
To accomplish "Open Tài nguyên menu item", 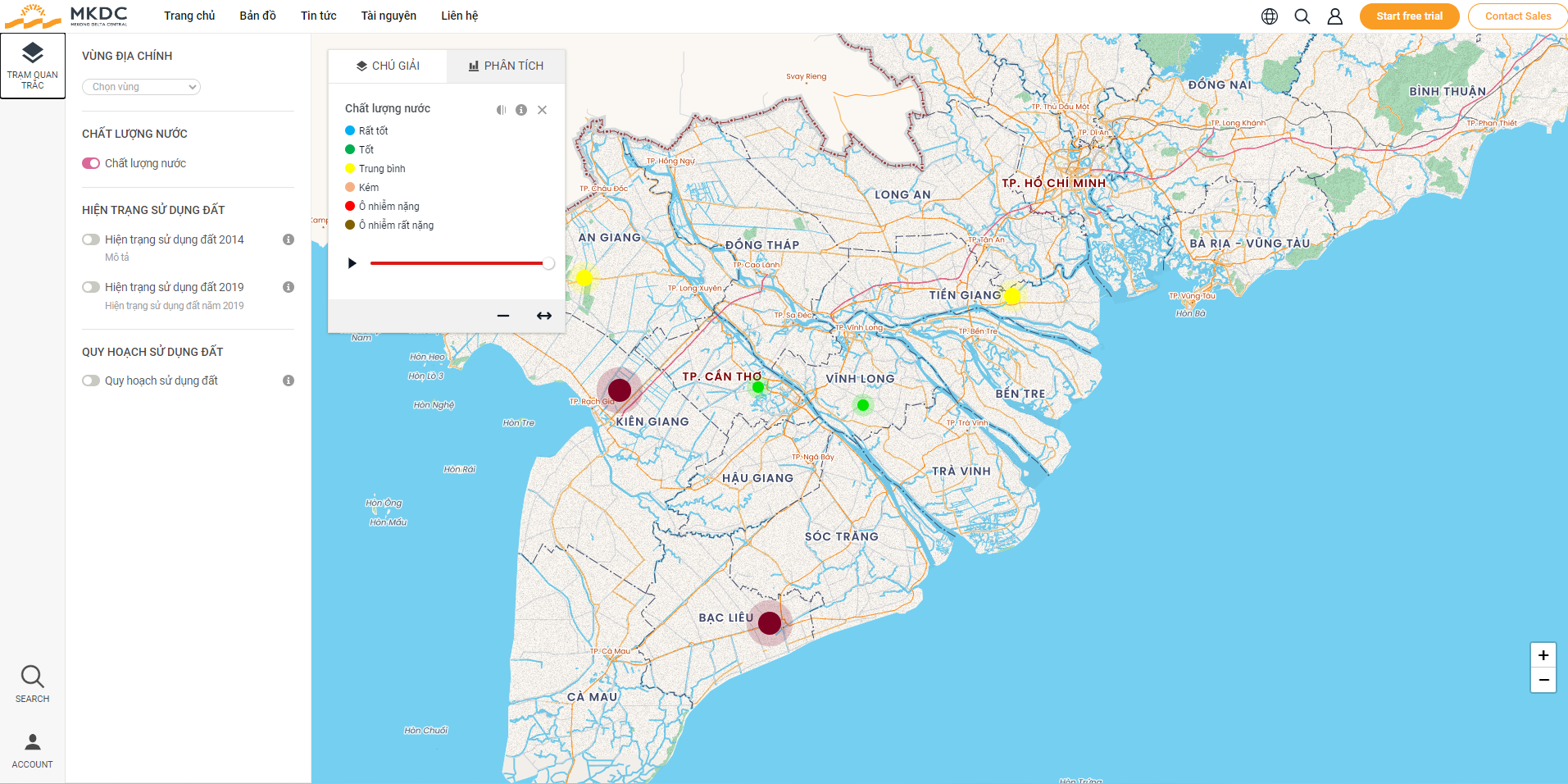I will pos(389,16).
